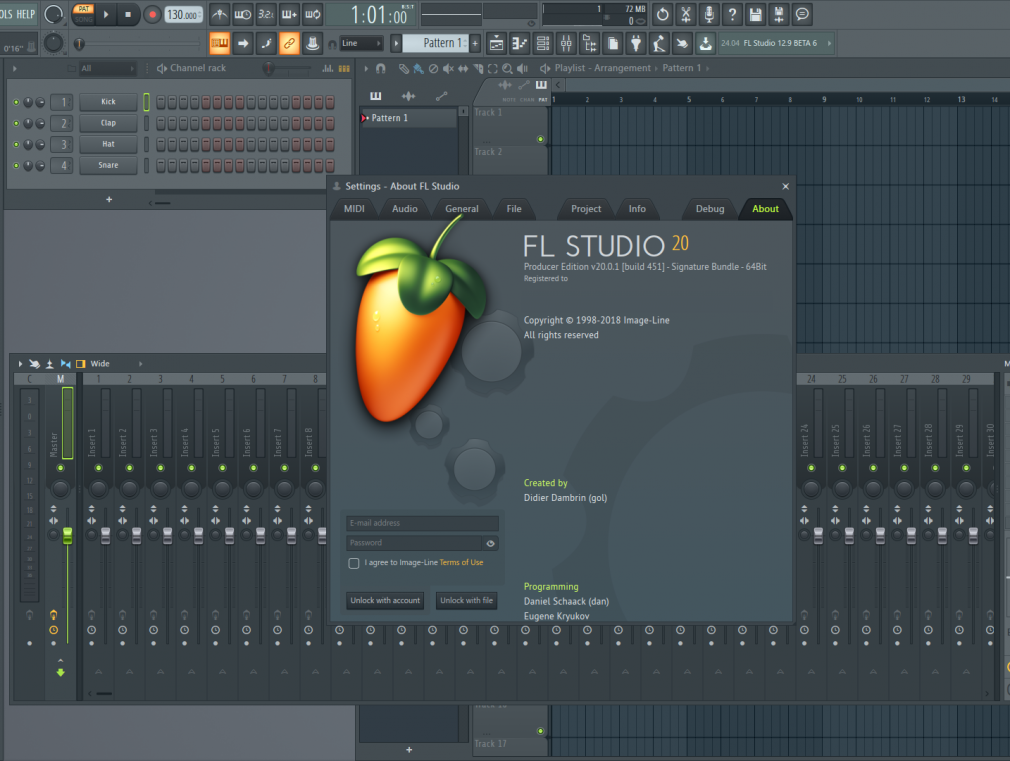Select the paint brush tool in playlist
Screen dimensions: 1010x761
point(418,68)
